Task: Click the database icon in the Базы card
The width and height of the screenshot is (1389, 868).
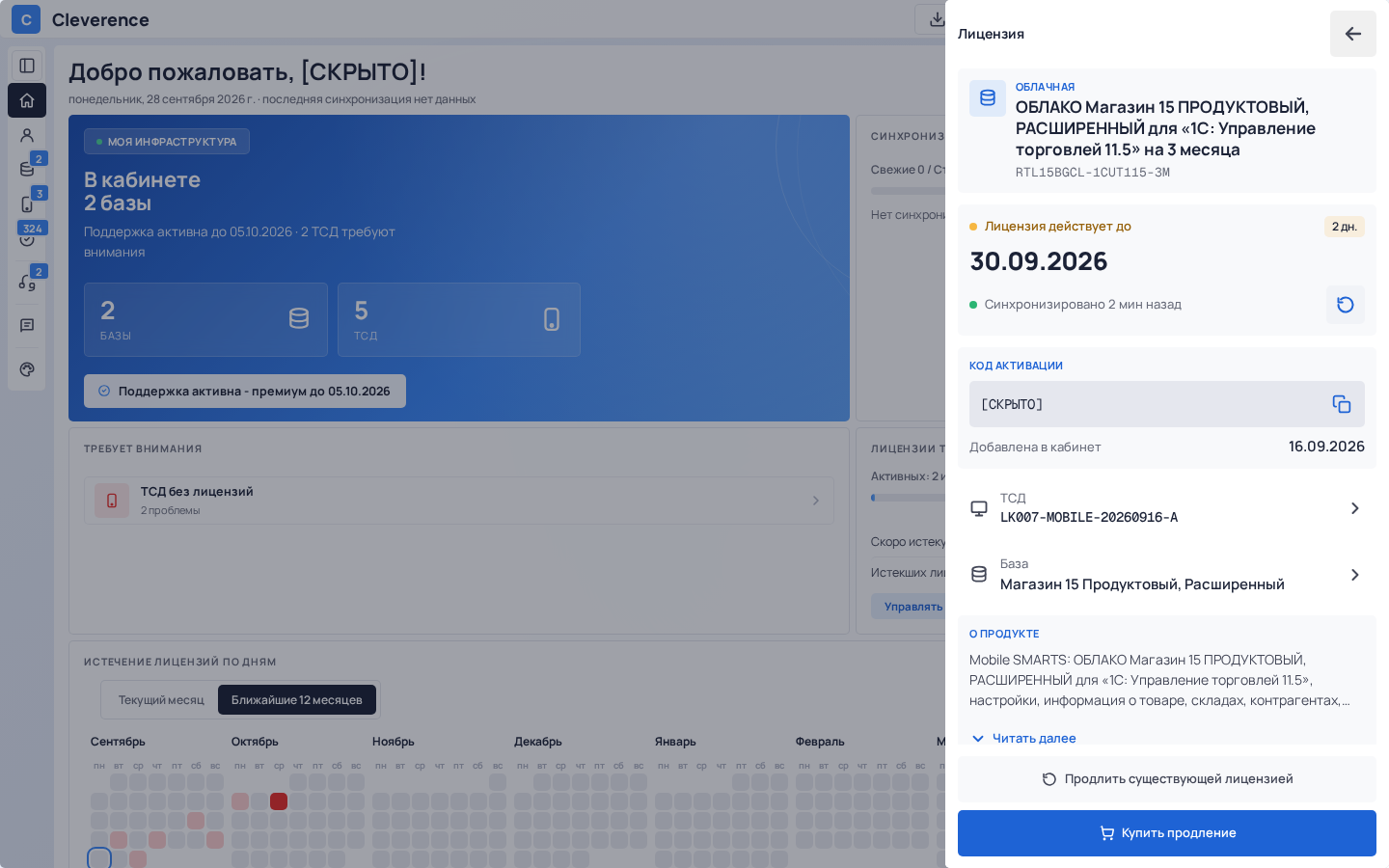Action: point(299,319)
